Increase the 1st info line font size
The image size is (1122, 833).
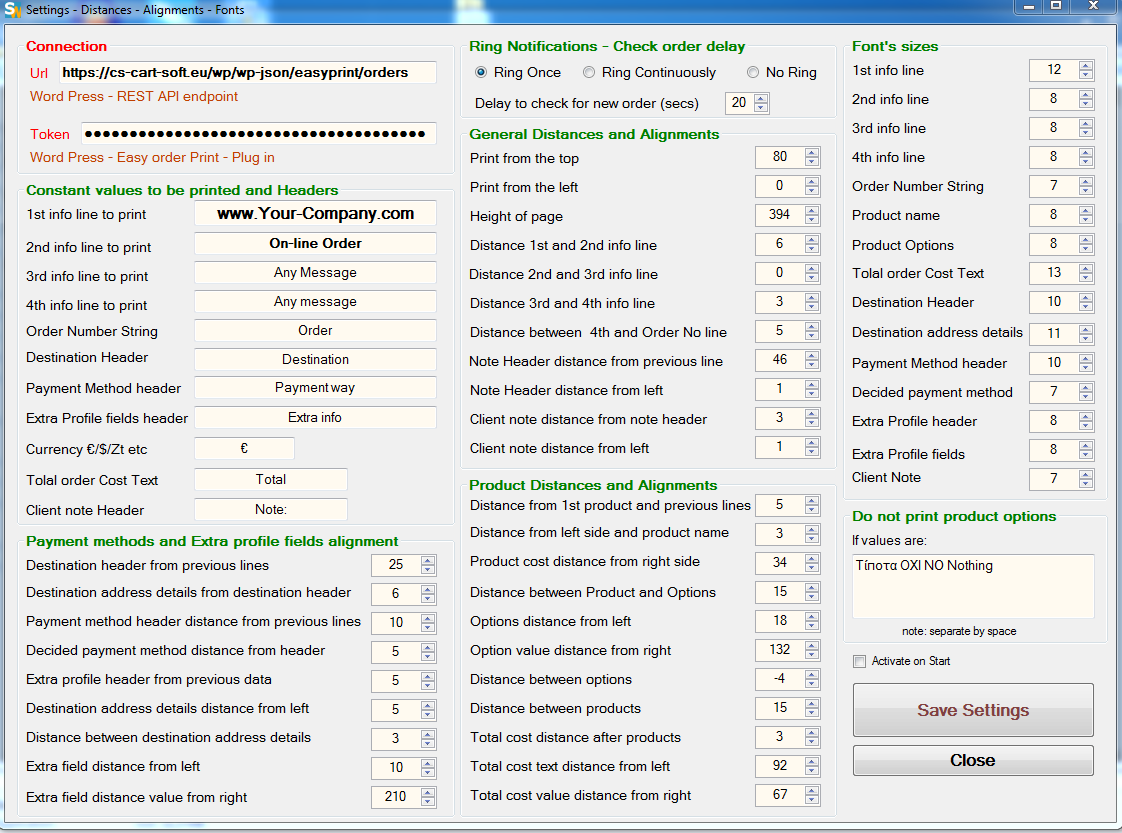pyautogui.click(x=1086, y=66)
